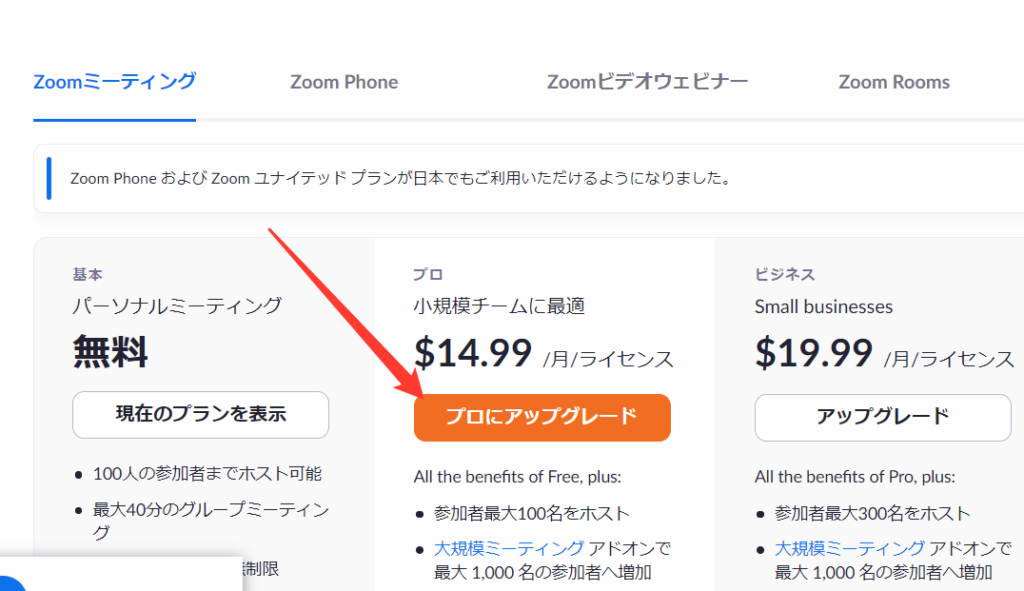Click the blue circular icon at bottom-left corner

[x=10, y=586]
